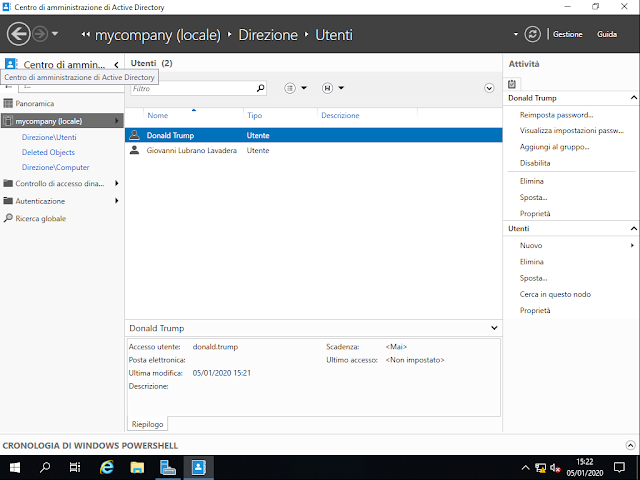Select the Riepilogo tab

coord(147,424)
